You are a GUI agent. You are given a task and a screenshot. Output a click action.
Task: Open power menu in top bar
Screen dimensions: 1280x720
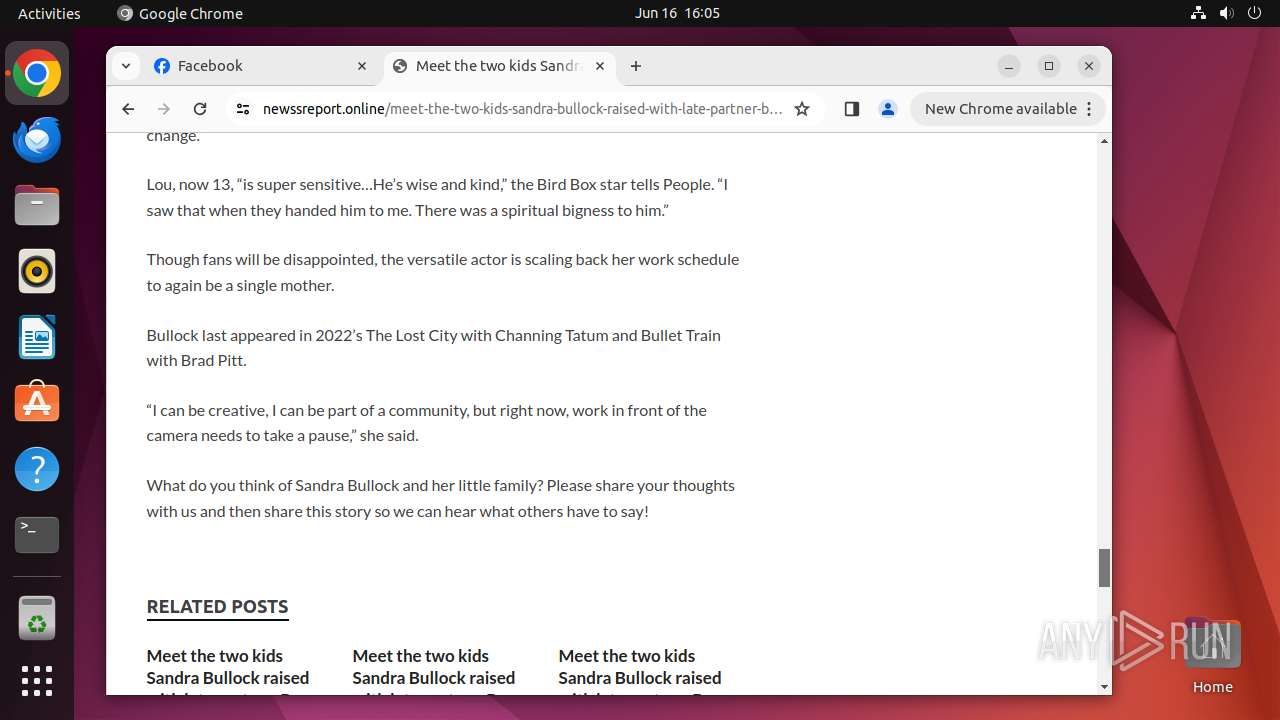[1254, 13]
